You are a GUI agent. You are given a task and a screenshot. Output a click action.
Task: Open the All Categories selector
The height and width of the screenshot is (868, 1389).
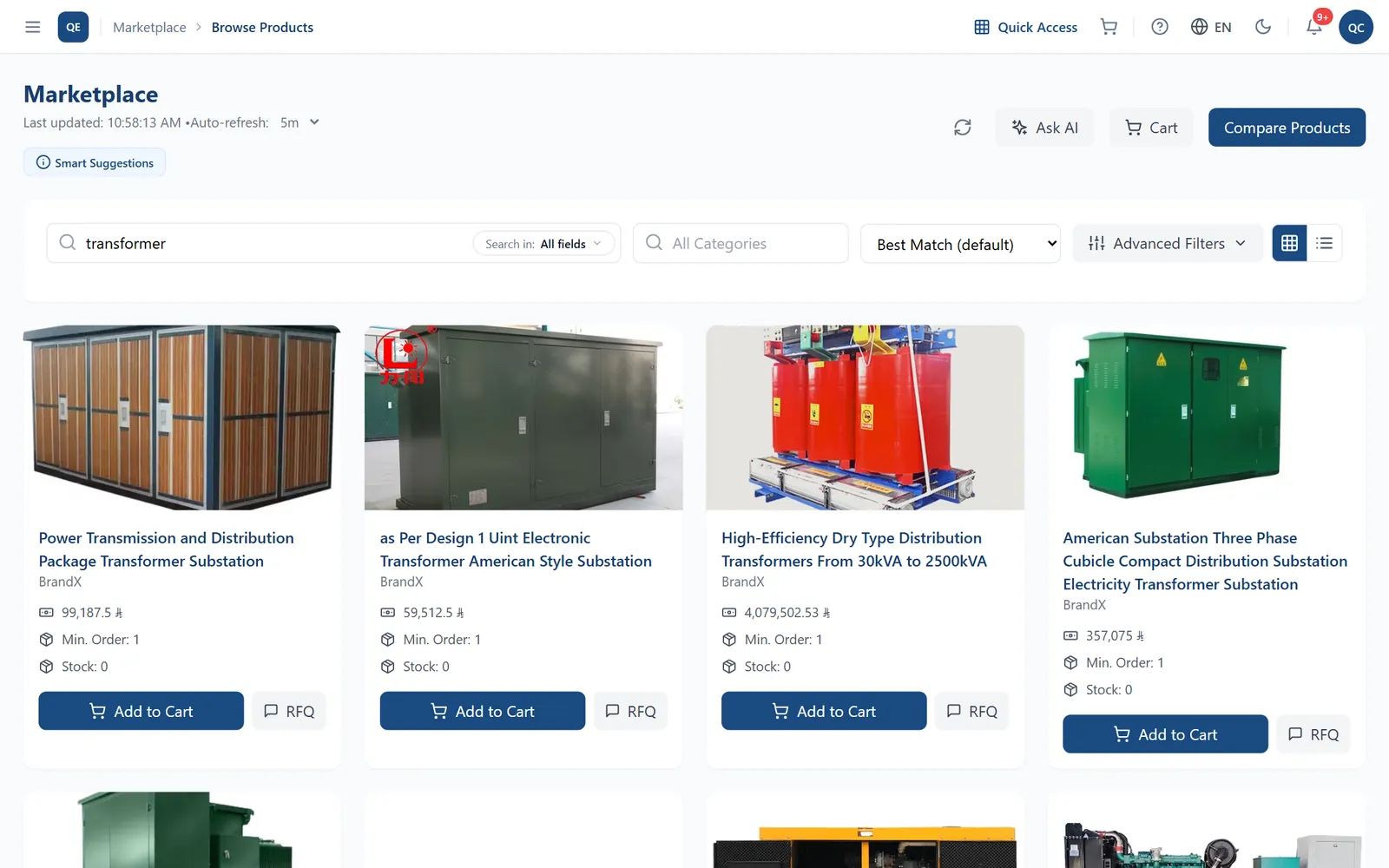point(741,243)
